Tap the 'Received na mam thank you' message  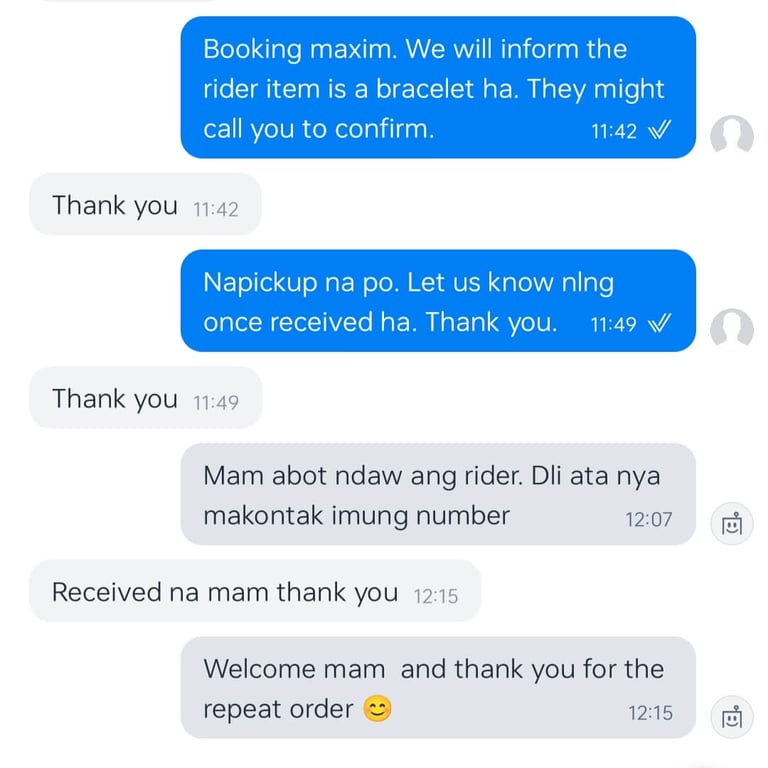tap(255, 591)
